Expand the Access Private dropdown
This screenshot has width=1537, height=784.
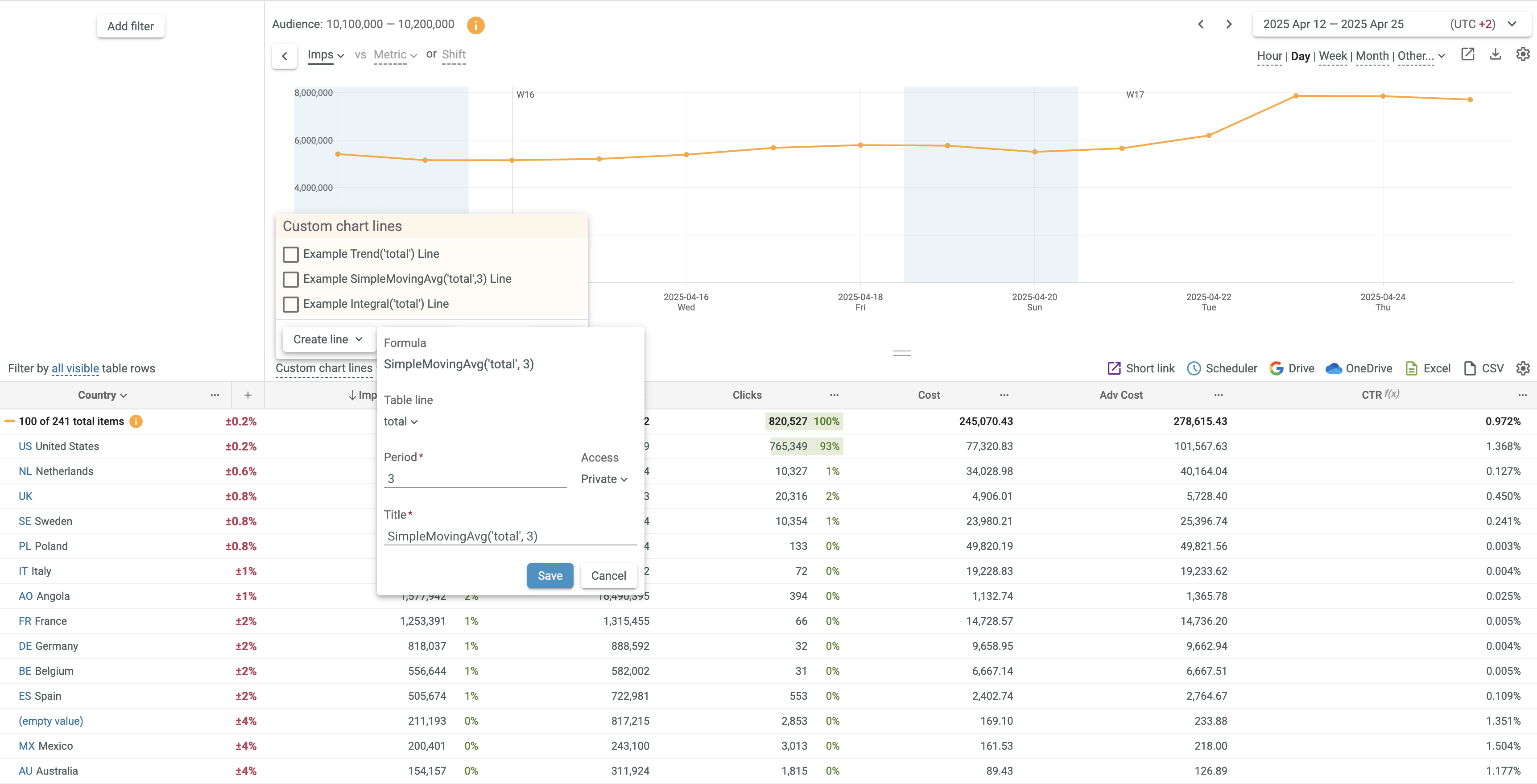[x=604, y=479]
